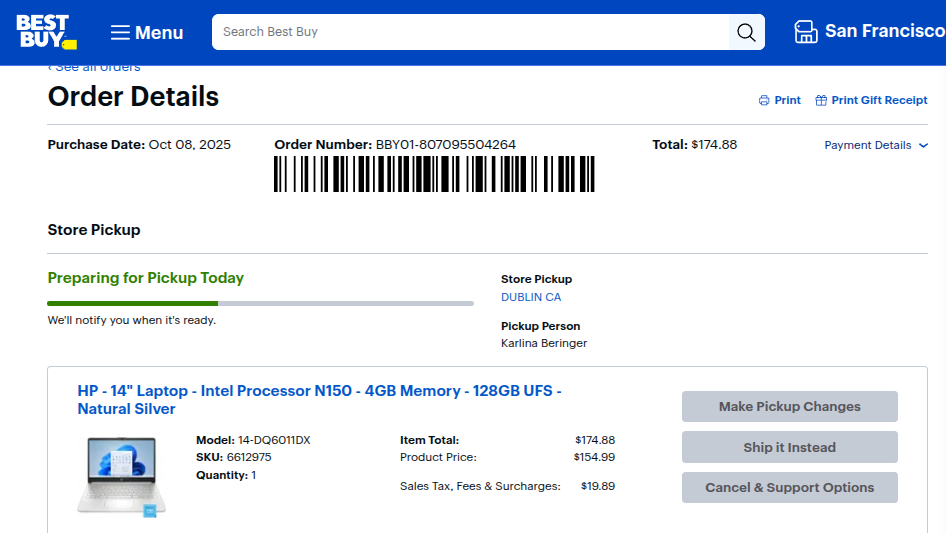
Task: Click Sales Tax $19.89 value
Action: pyautogui.click(x=598, y=486)
